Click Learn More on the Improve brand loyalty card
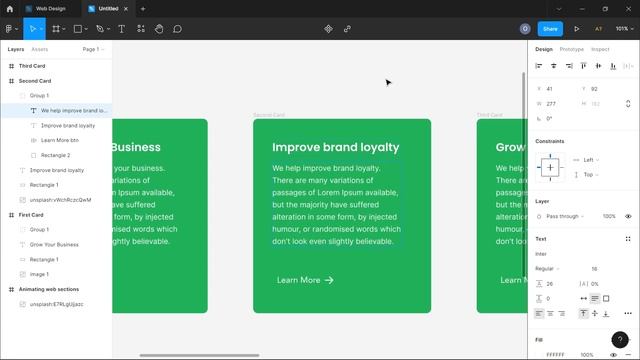Image resolution: width=640 pixels, height=360 pixels. pyautogui.click(x=305, y=280)
